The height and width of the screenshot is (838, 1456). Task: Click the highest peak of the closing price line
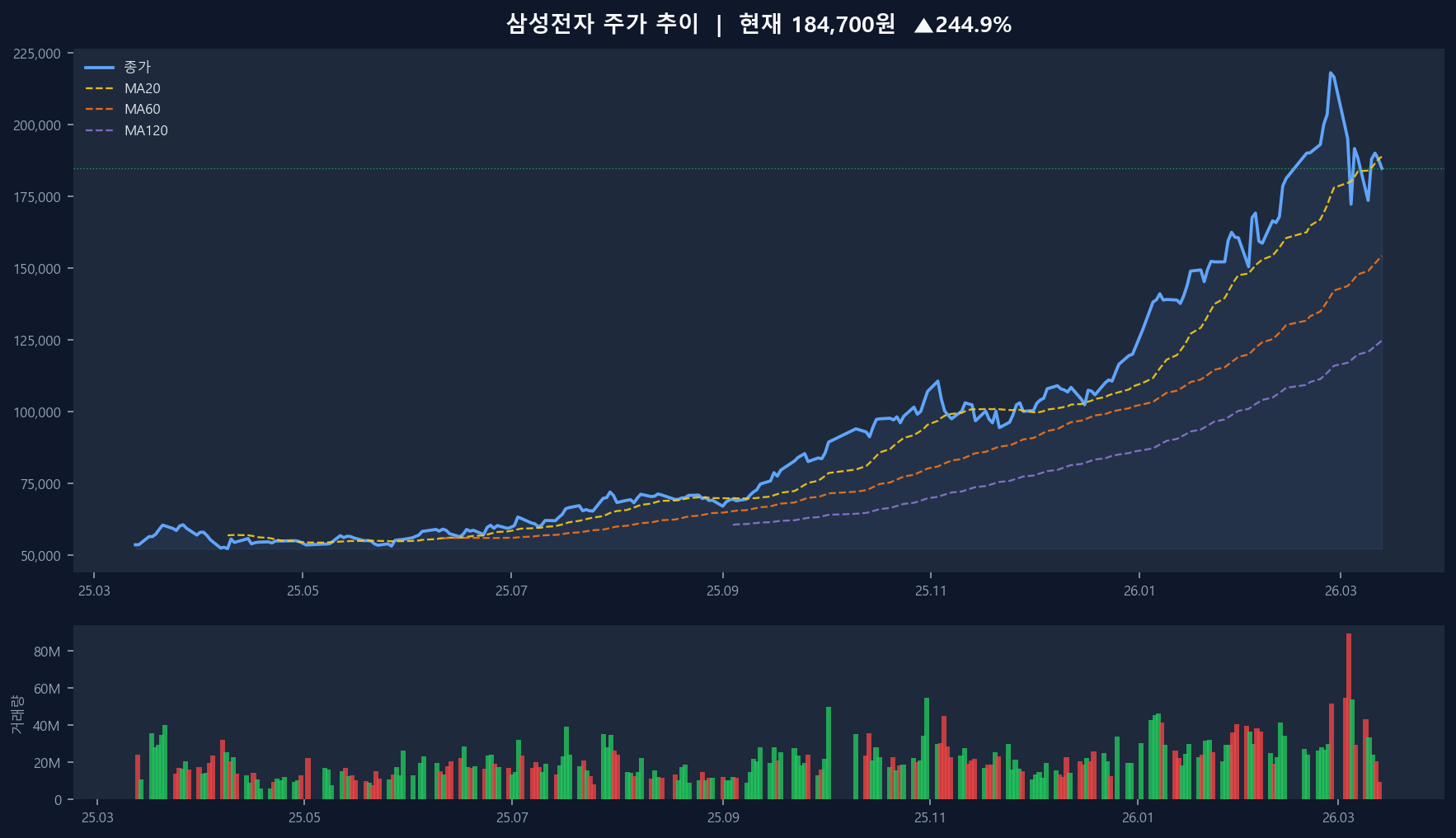tap(1331, 73)
